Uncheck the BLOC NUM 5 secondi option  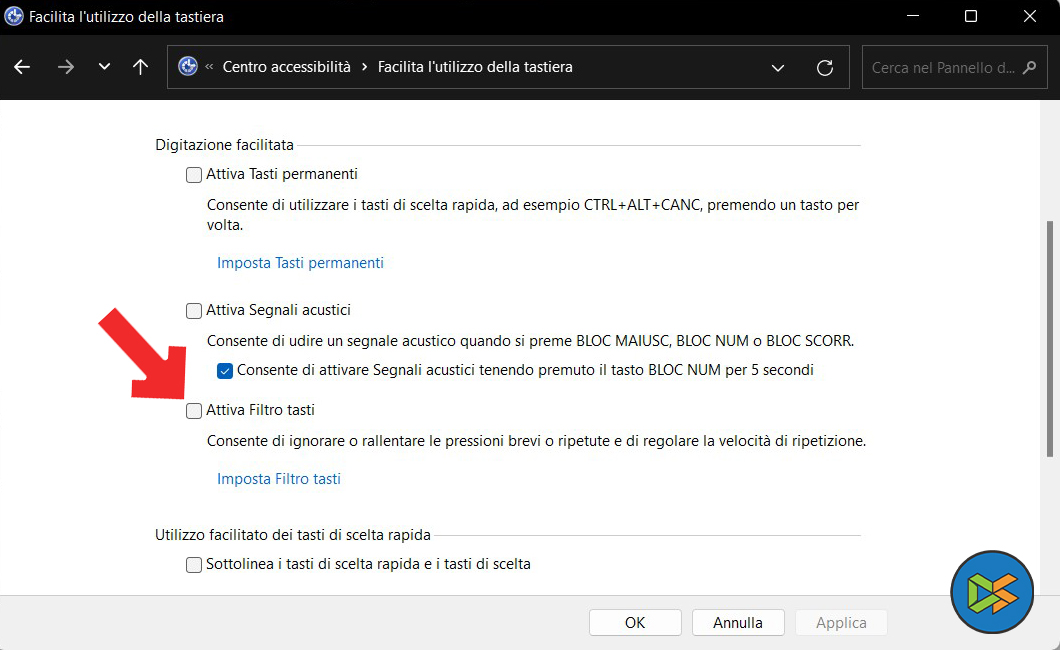point(225,371)
